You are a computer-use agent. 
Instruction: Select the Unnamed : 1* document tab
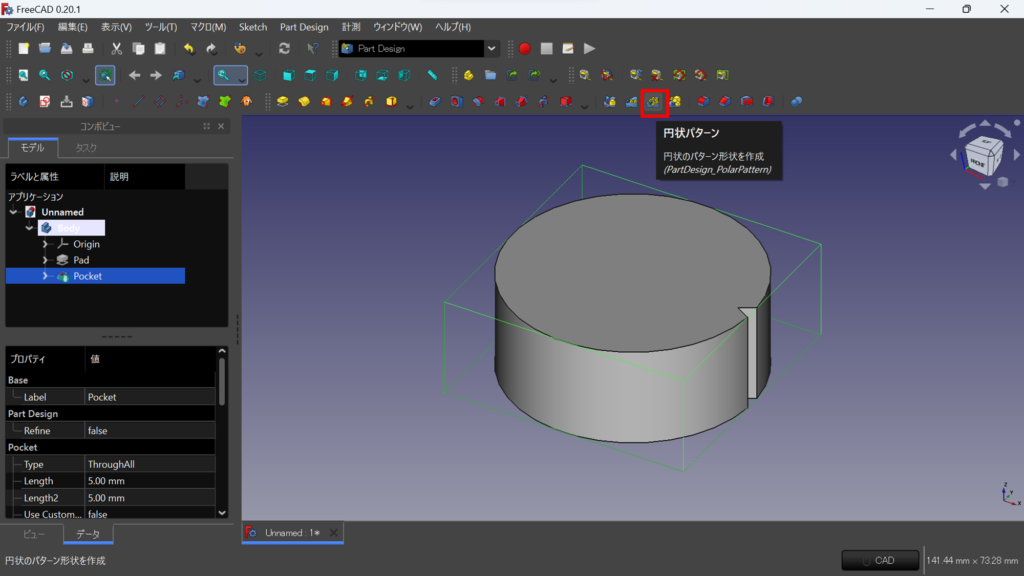292,533
